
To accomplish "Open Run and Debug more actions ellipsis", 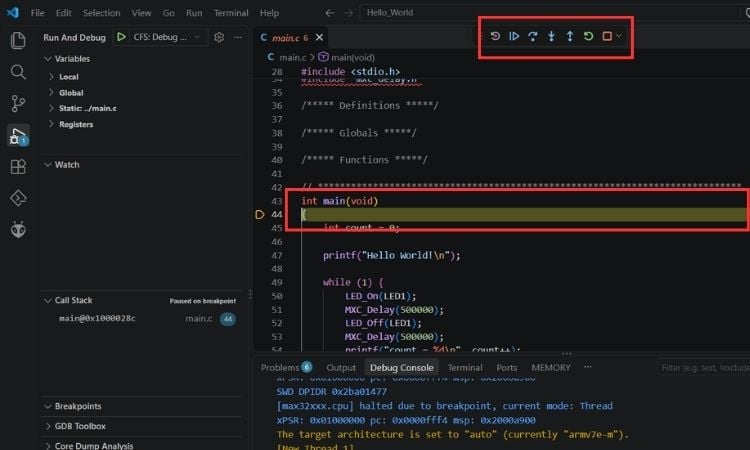I will coord(238,37).
